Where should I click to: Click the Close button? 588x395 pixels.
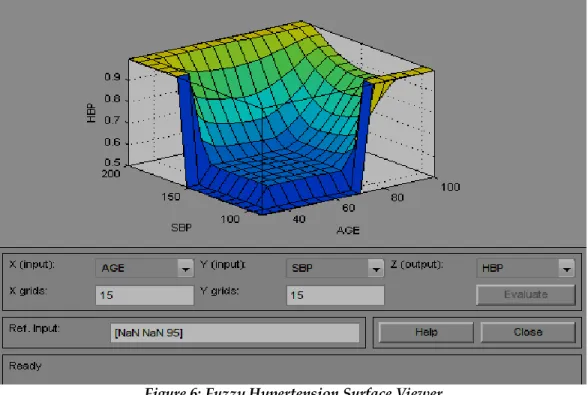pos(528,332)
